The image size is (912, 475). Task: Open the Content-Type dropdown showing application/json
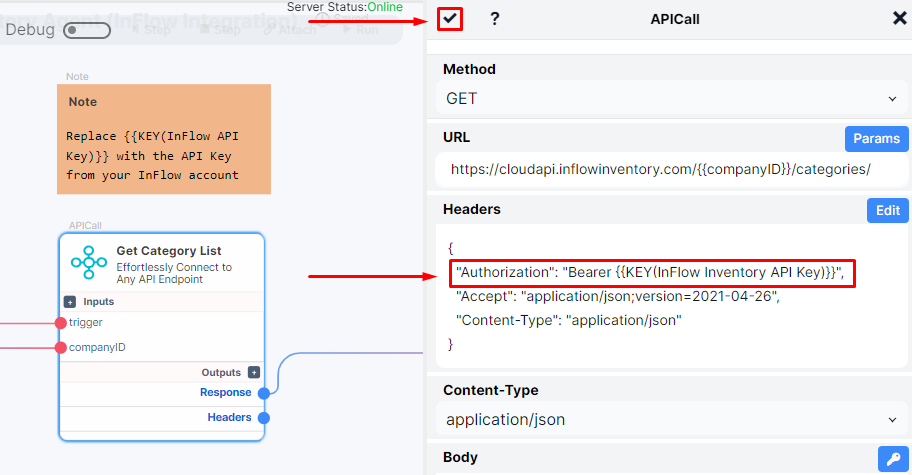[671, 420]
